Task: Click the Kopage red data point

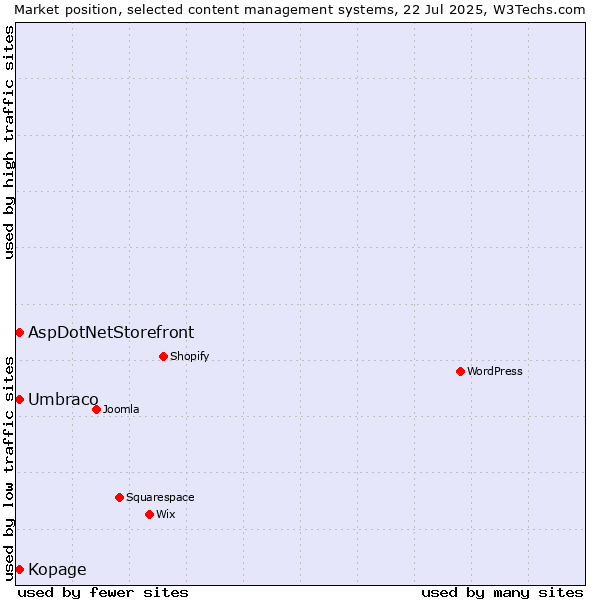Action: [20, 570]
